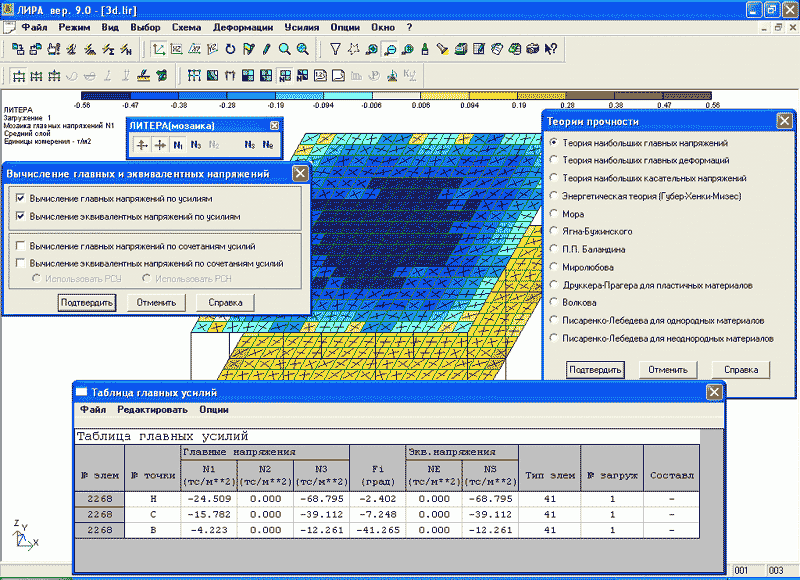The height and width of the screenshot is (580, 800).
Task: Click the context help arrow icon
Action: [550, 48]
